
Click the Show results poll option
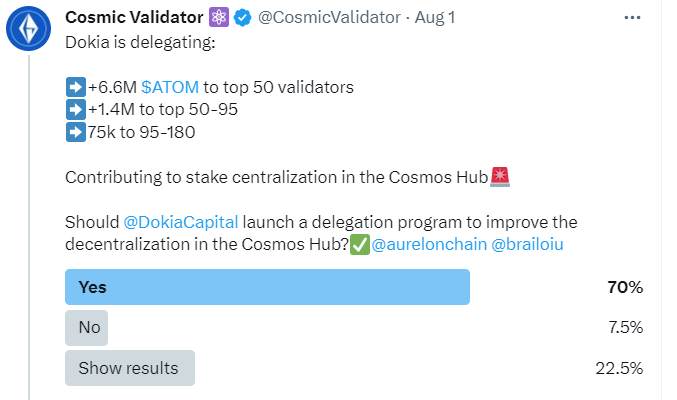[129, 368]
